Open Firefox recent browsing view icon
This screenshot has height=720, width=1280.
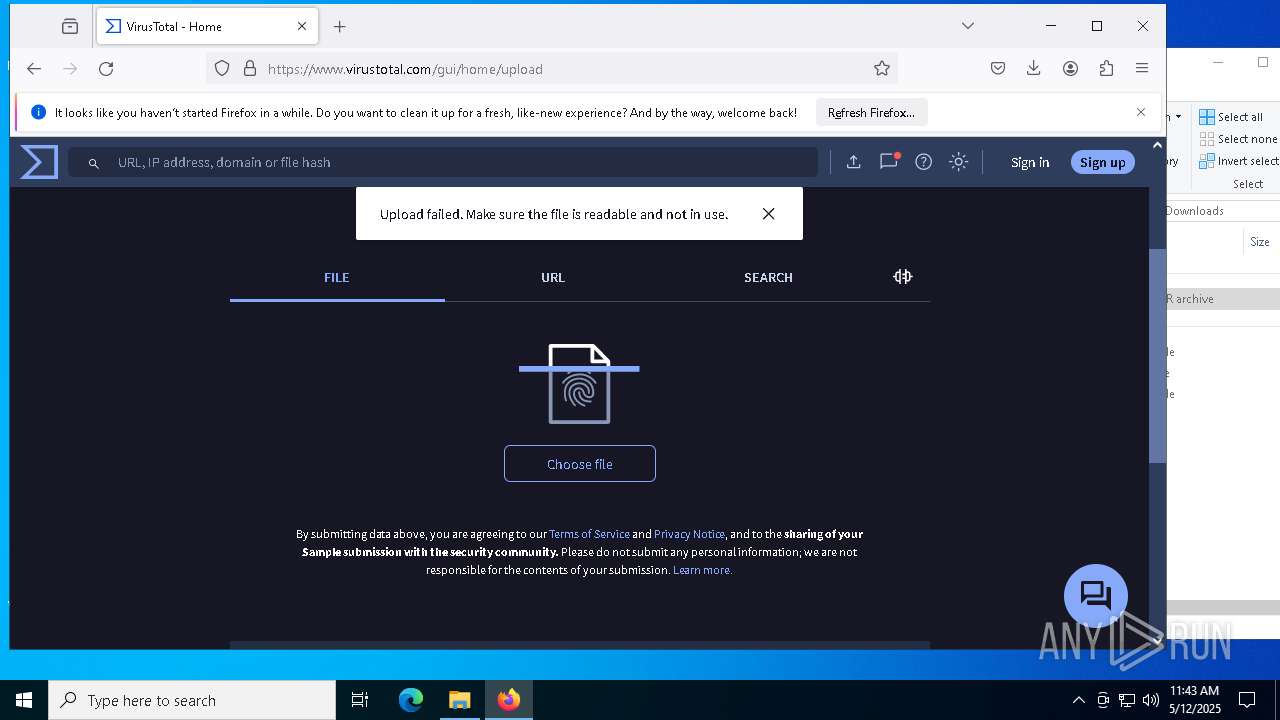click(70, 27)
